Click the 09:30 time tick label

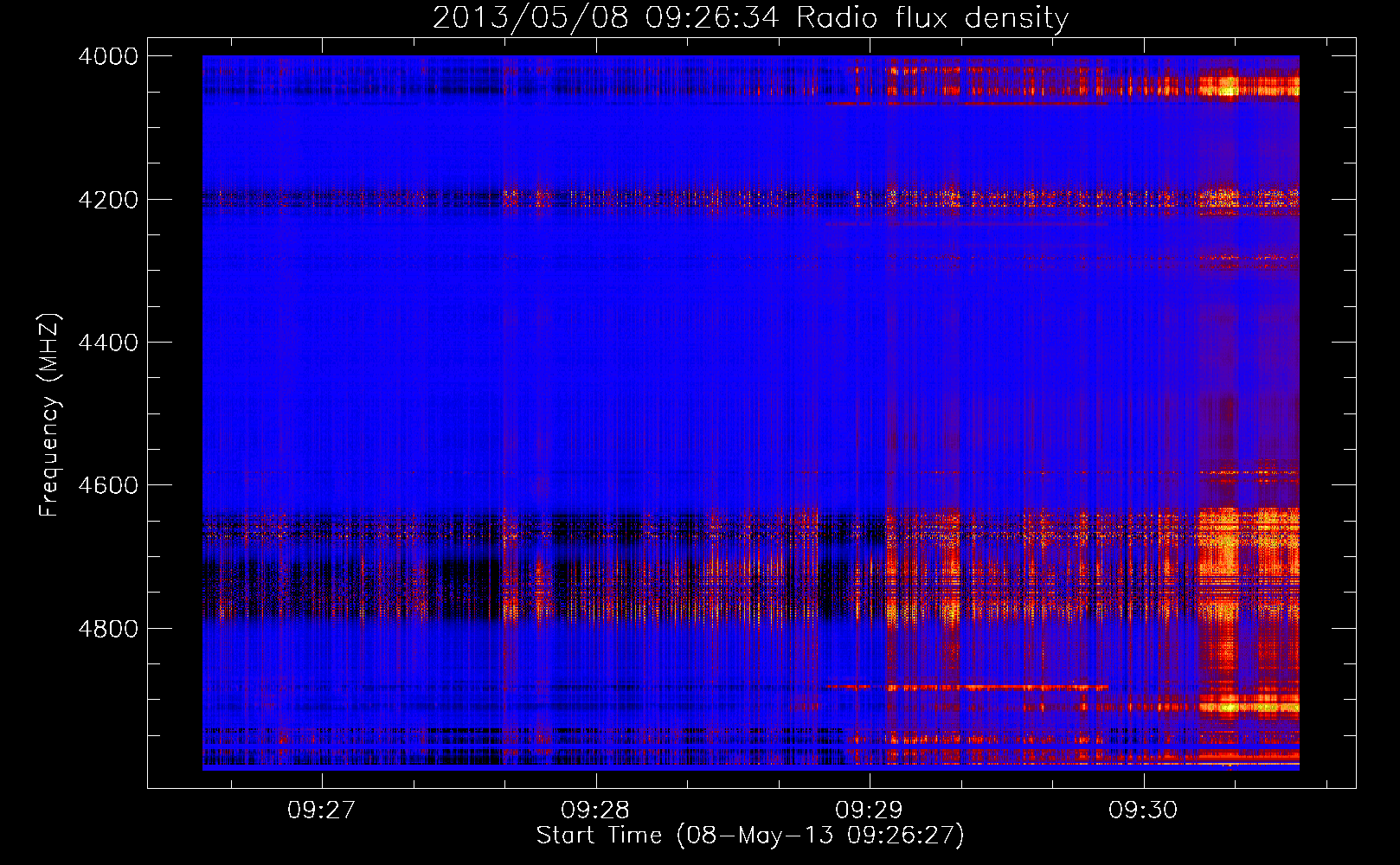tap(1143, 810)
